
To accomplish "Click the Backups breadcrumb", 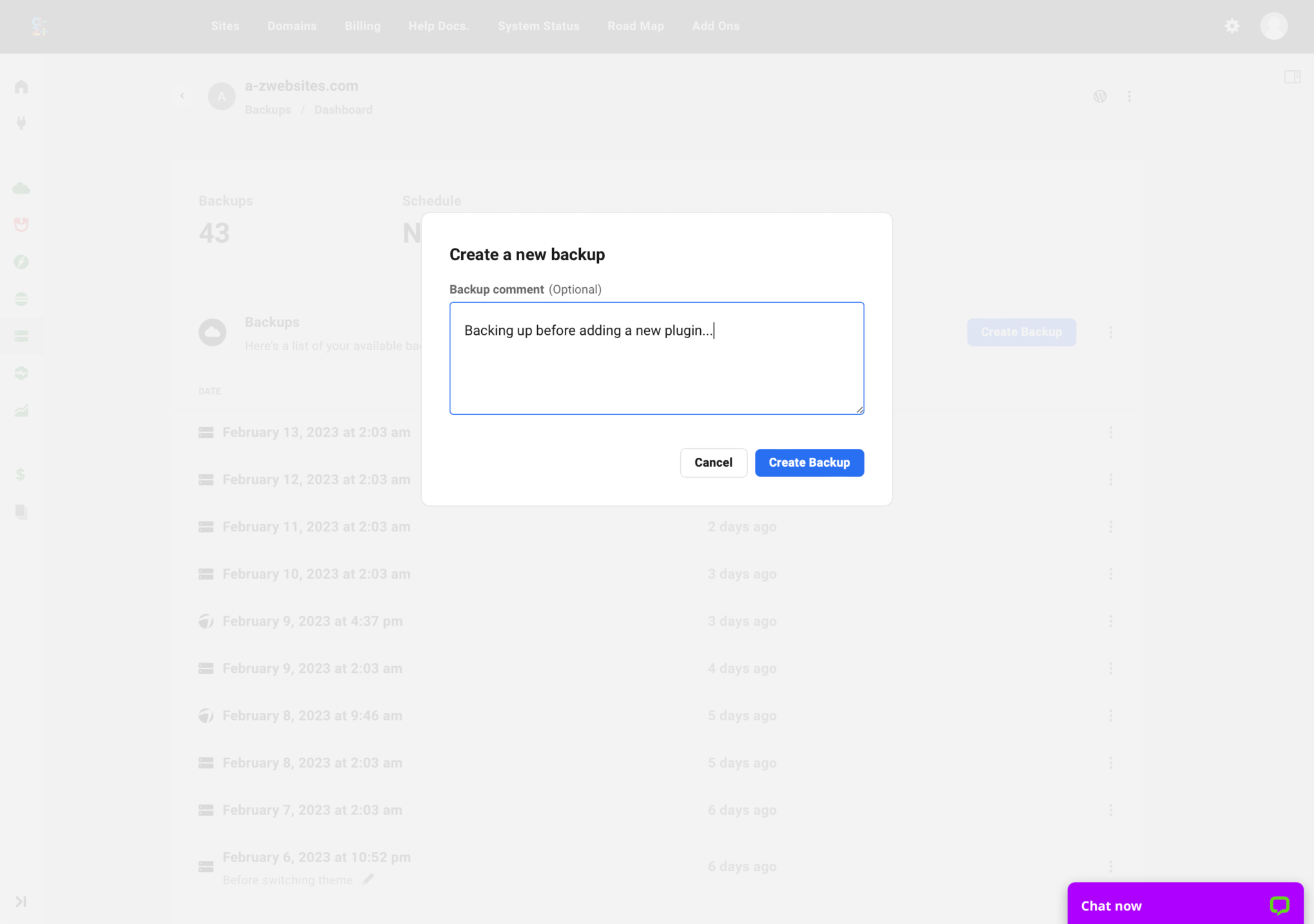I will pos(268,110).
